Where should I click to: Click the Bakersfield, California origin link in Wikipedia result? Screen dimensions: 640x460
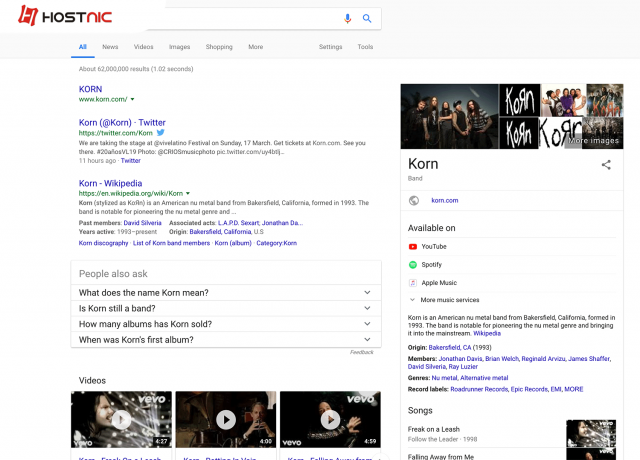point(220,232)
